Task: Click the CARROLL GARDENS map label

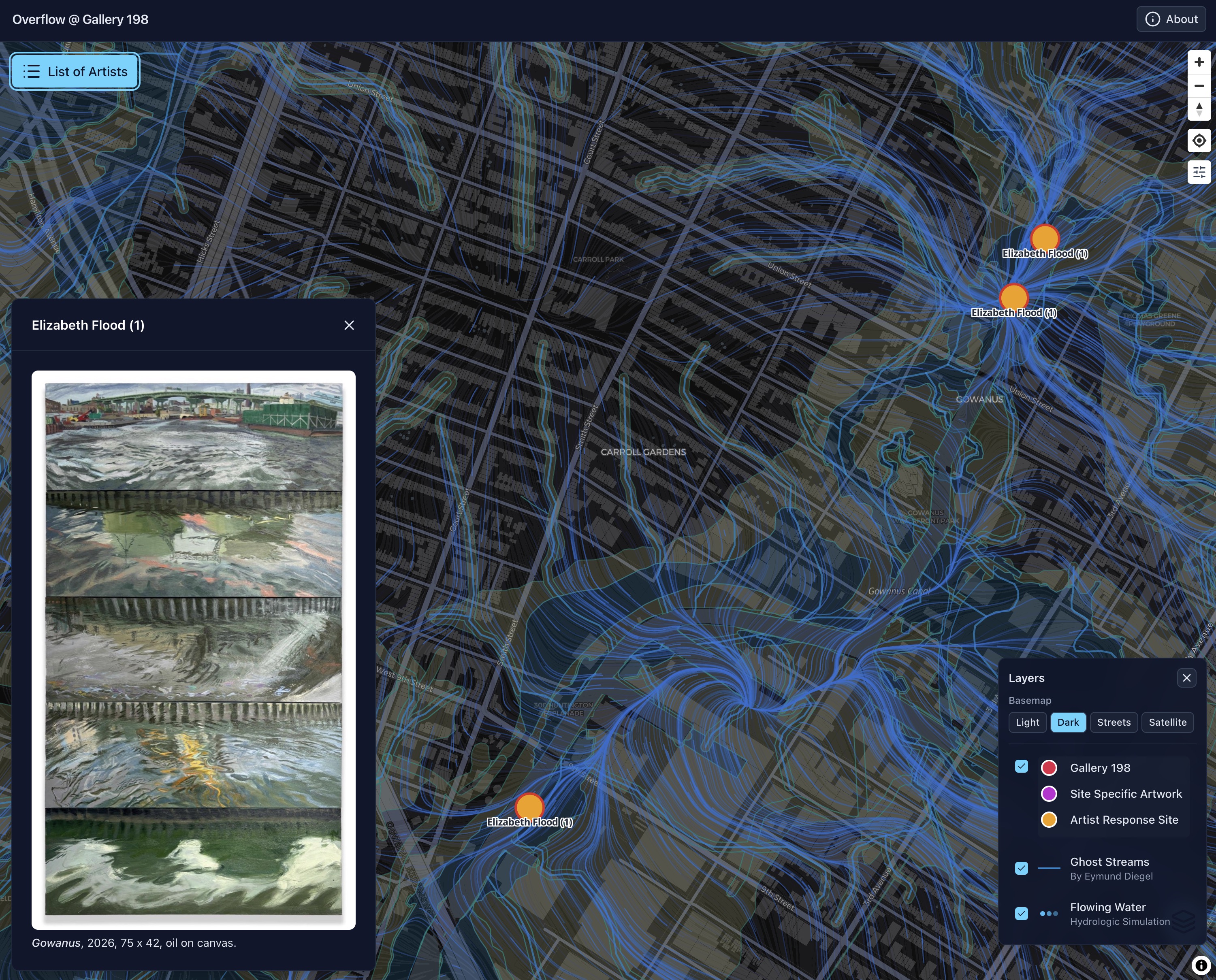Action: pos(643,452)
